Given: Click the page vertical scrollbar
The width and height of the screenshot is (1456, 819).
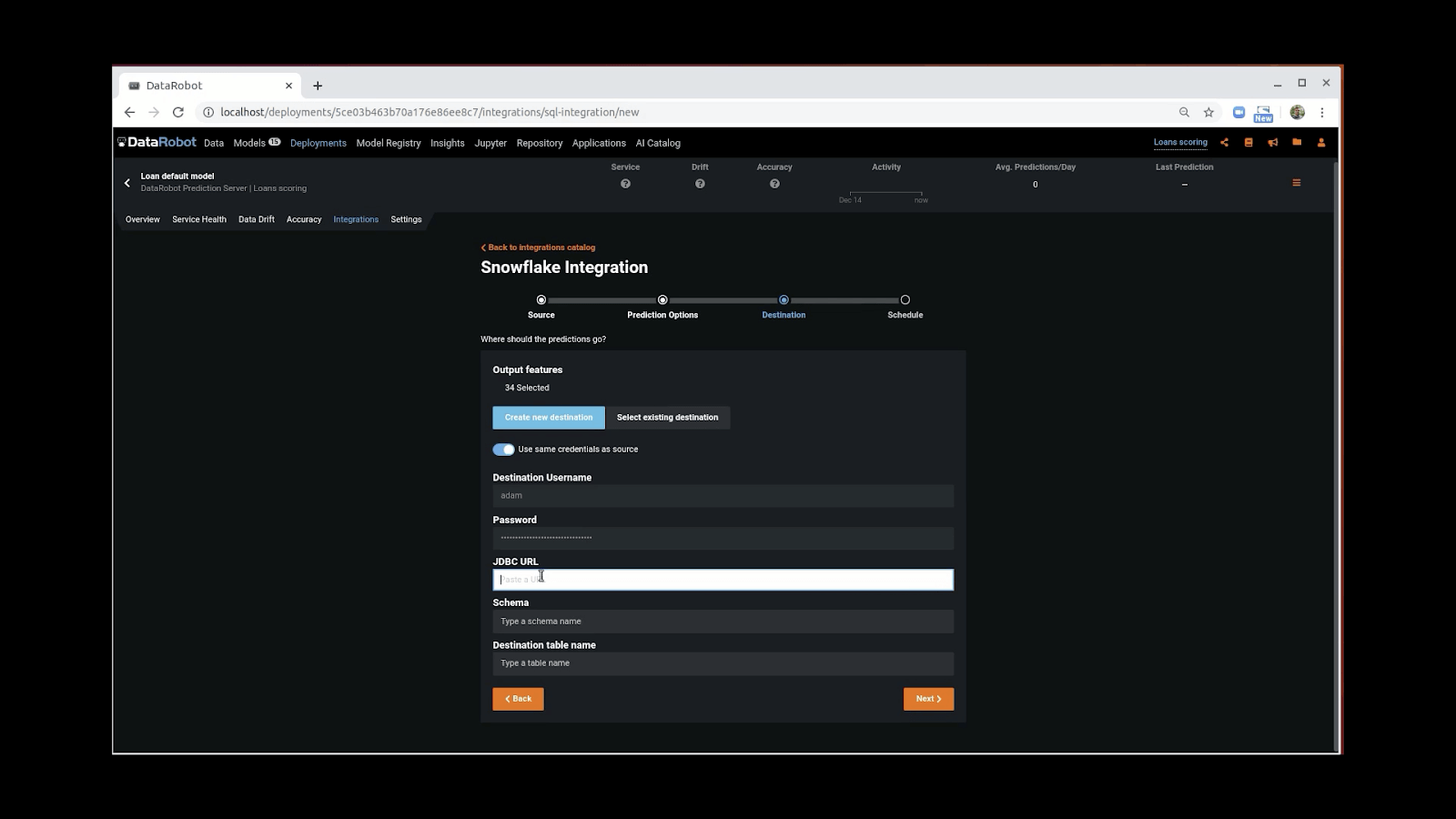Looking at the screenshot, I should tap(1335, 455).
